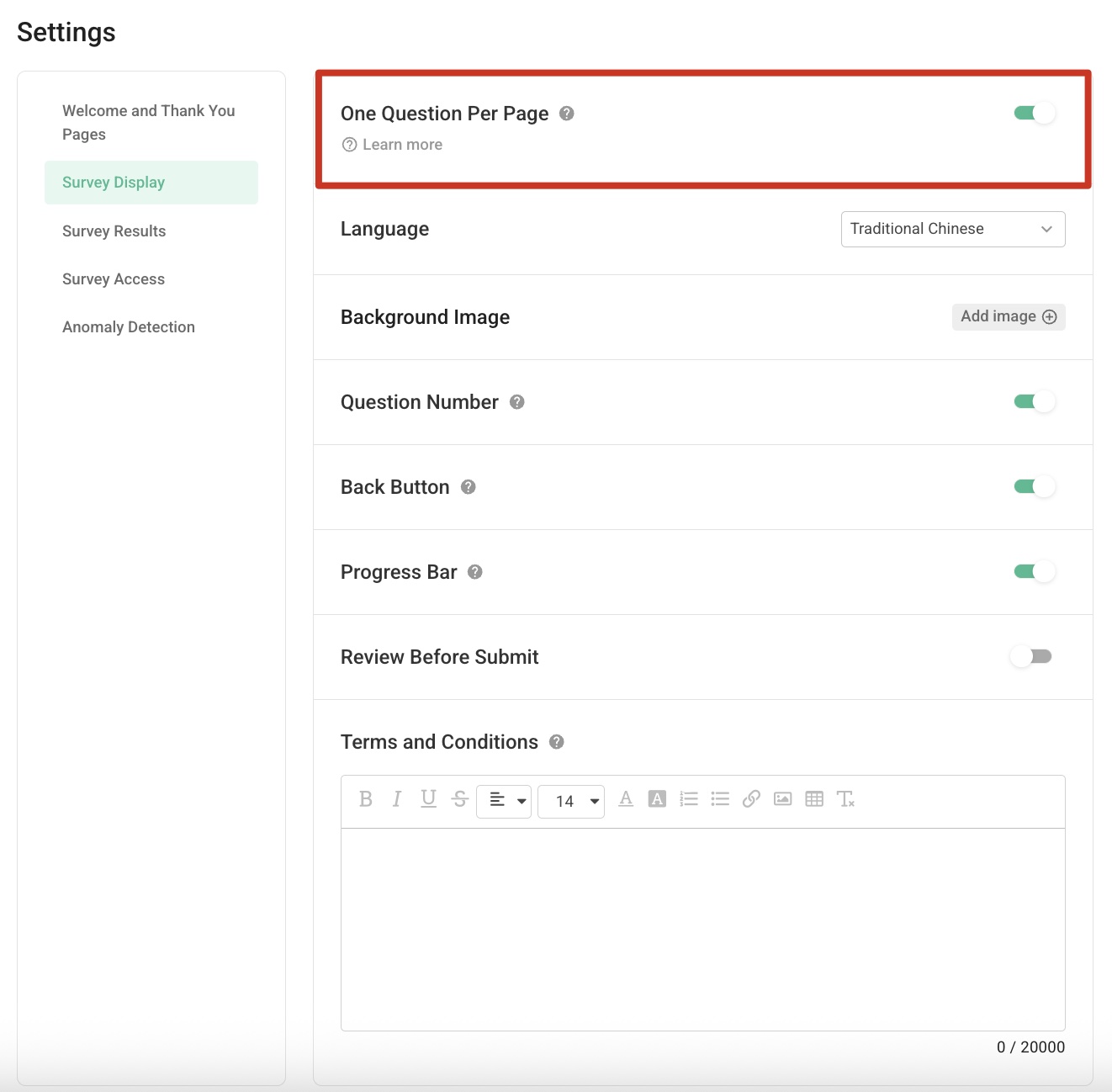The image size is (1112, 1092).
Task: Open the Anomaly Detection settings
Action: (128, 326)
